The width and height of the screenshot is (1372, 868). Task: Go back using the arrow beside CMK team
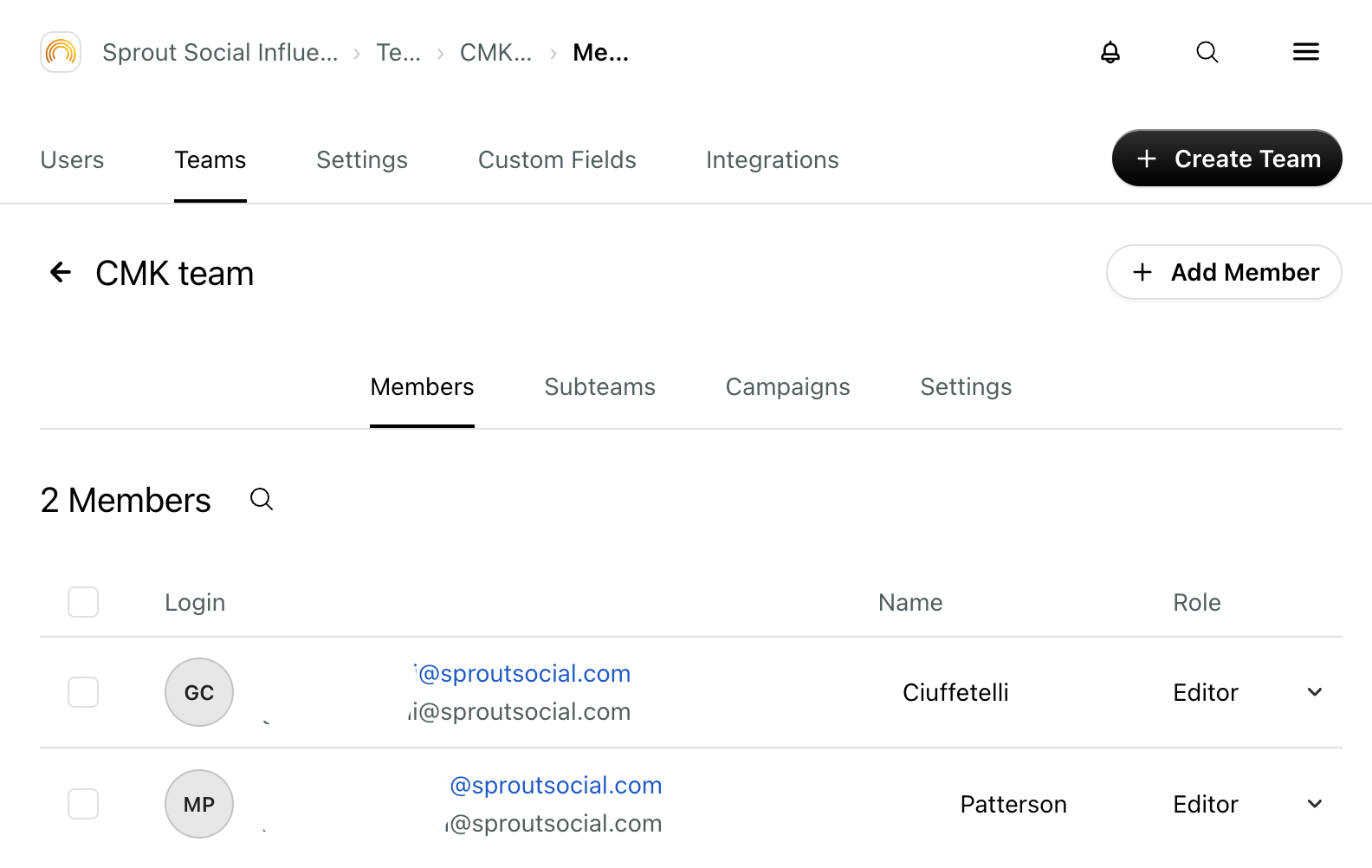61,273
